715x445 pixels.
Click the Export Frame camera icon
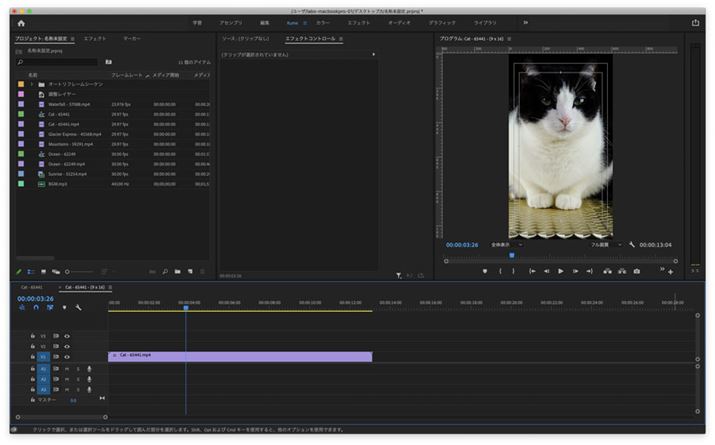coord(637,271)
